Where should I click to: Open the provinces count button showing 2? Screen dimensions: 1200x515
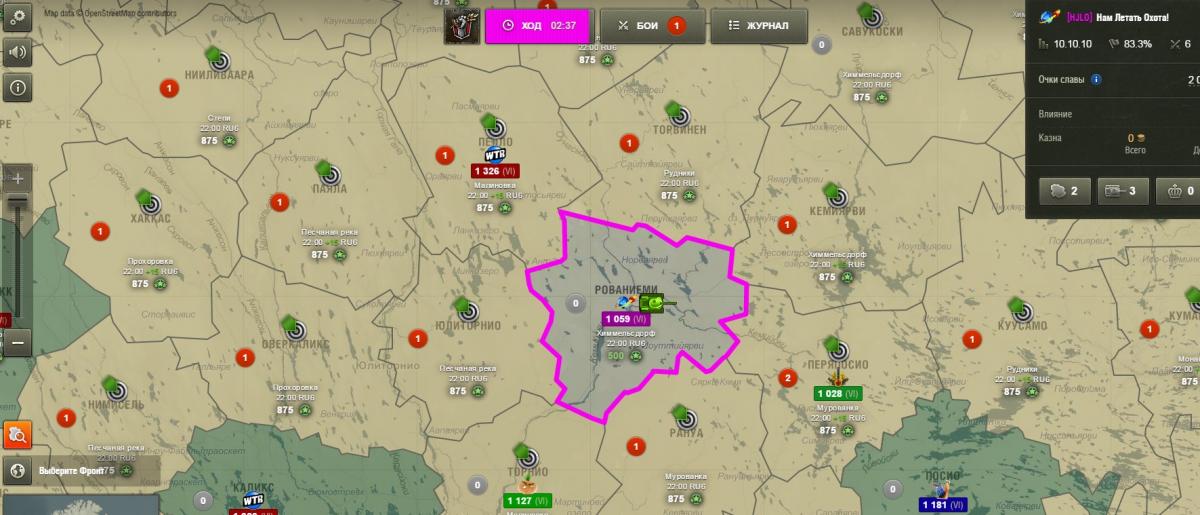[1064, 191]
